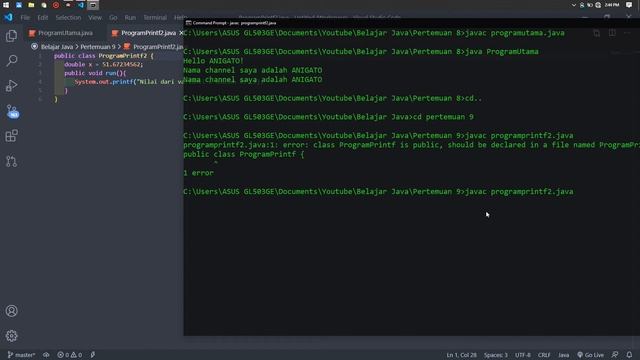Click the last 'javac programprintf2.java' prompt line
640x360 pixels.
378,192
